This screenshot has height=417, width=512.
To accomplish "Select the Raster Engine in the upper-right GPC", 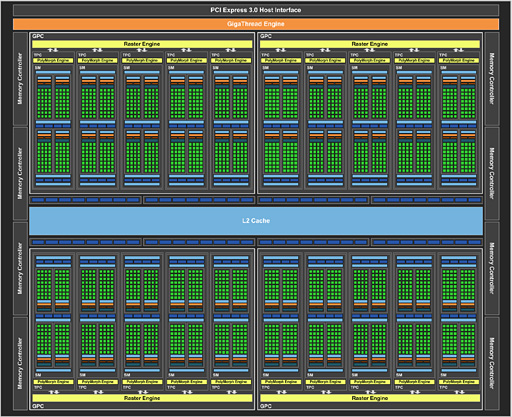I will click(370, 44).
